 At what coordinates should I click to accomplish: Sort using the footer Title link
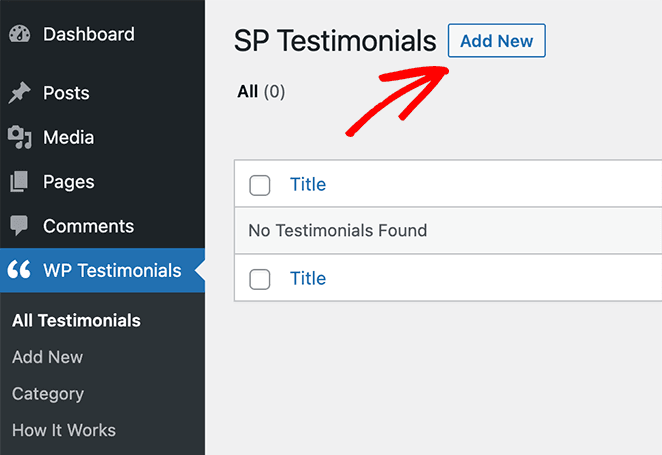coord(308,278)
